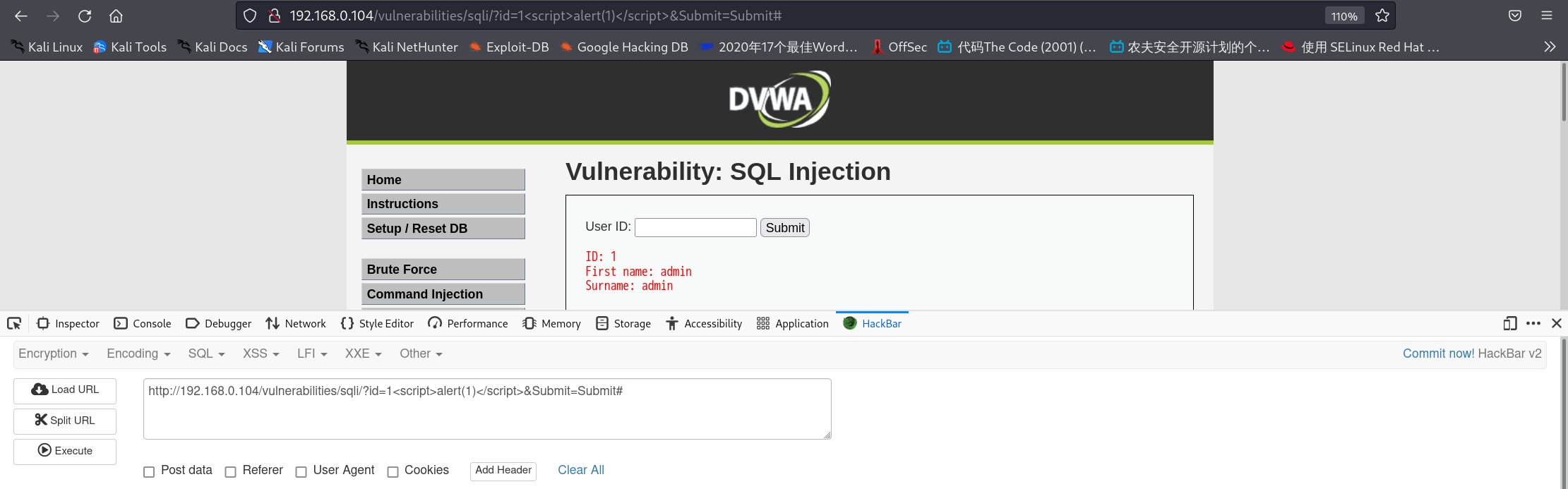The width and height of the screenshot is (1568, 489).
Task: Click the element picker icon in devtools
Action: (x=14, y=323)
